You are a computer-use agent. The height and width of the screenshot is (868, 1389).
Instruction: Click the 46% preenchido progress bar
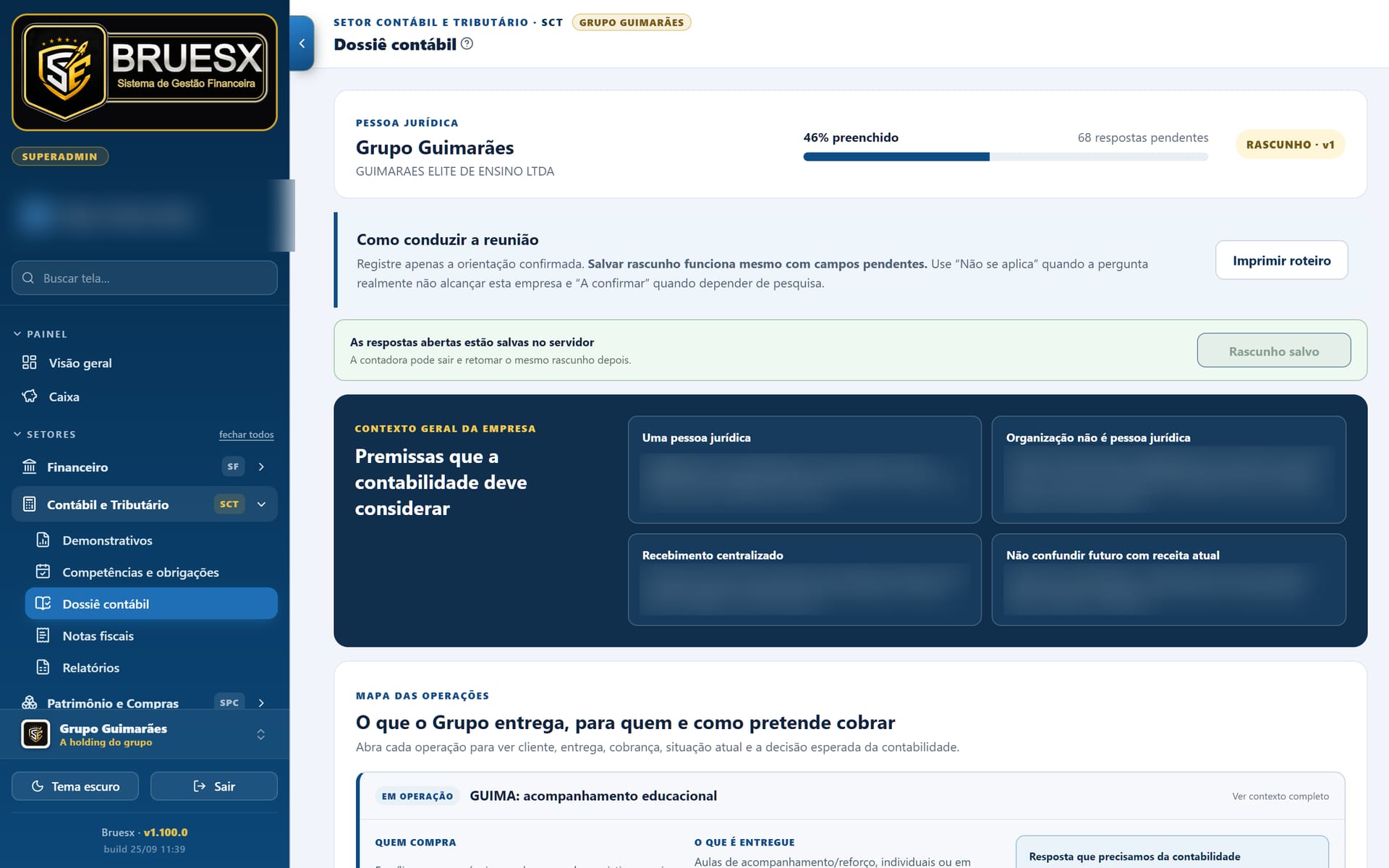point(1006,157)
